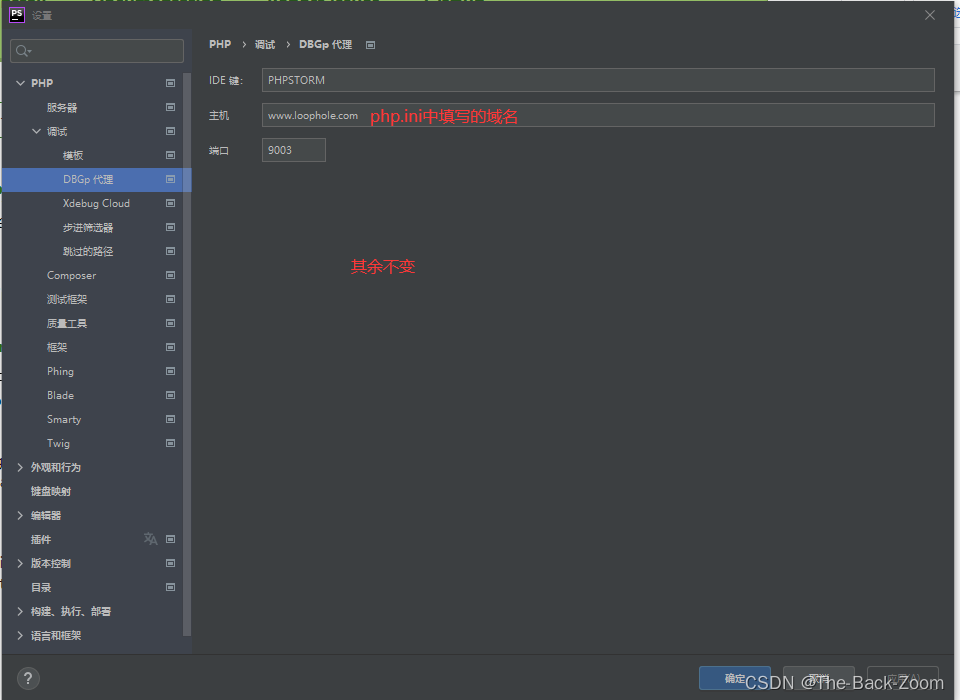Click the project icon beside 步进筛选器 row
This screenshot has height=700, width=960.
click(170, 227)
